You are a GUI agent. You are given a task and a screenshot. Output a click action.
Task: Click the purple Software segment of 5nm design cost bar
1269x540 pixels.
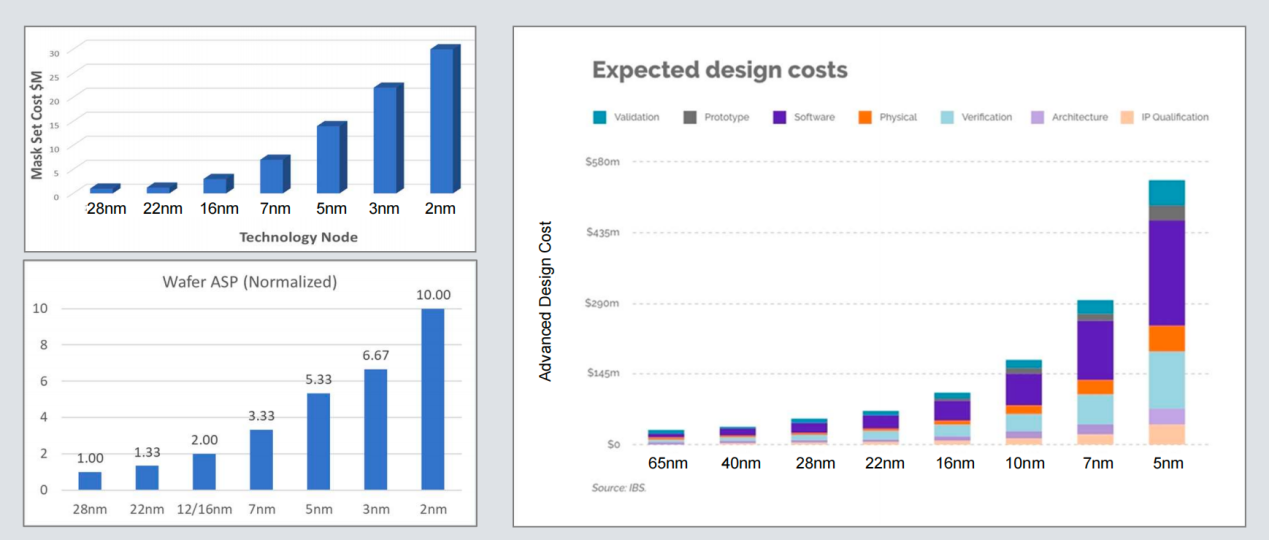[x=1166, y=273]
